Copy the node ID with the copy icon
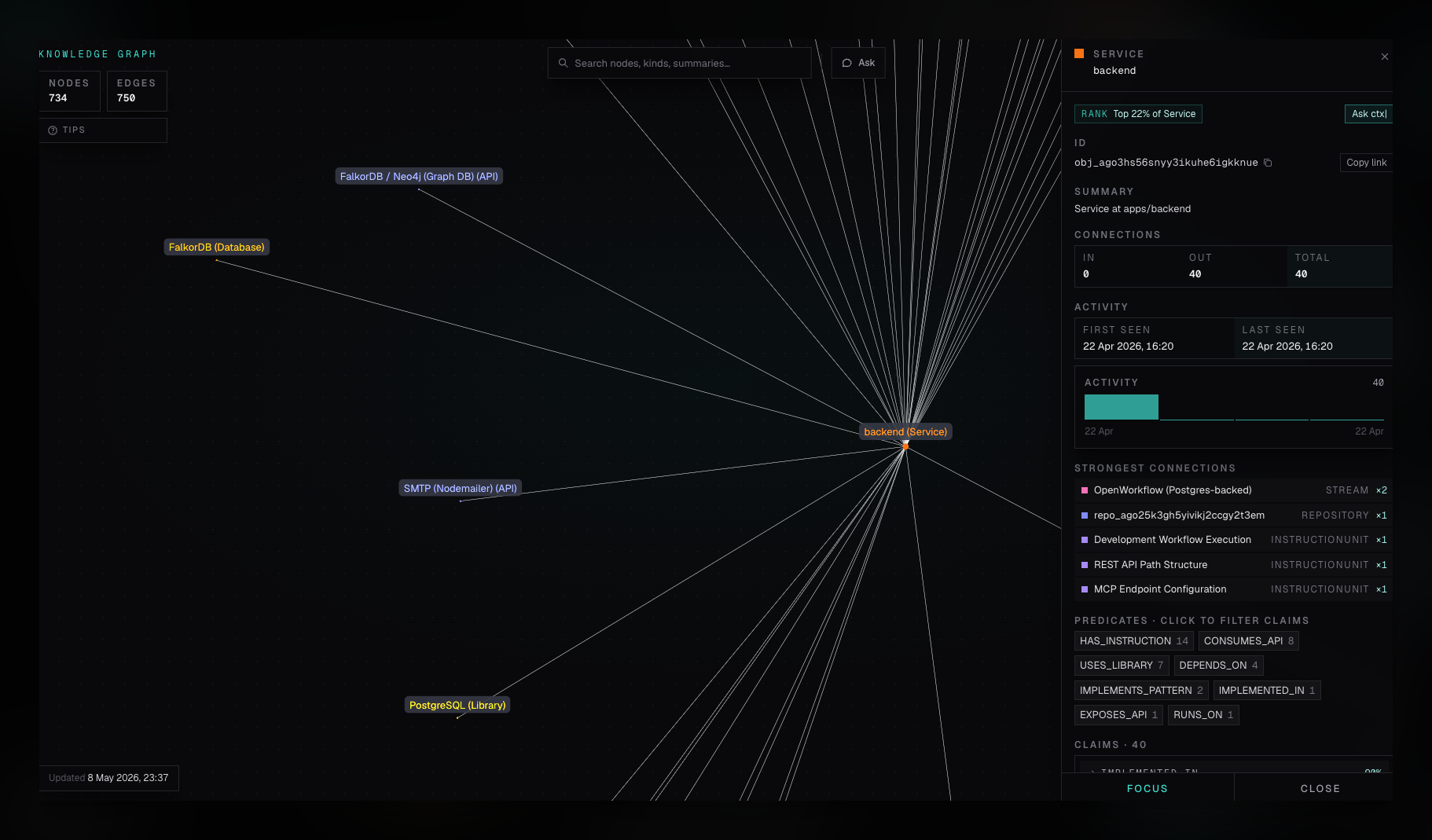This screenshot has height=840, width=1432. (1268, 163)
